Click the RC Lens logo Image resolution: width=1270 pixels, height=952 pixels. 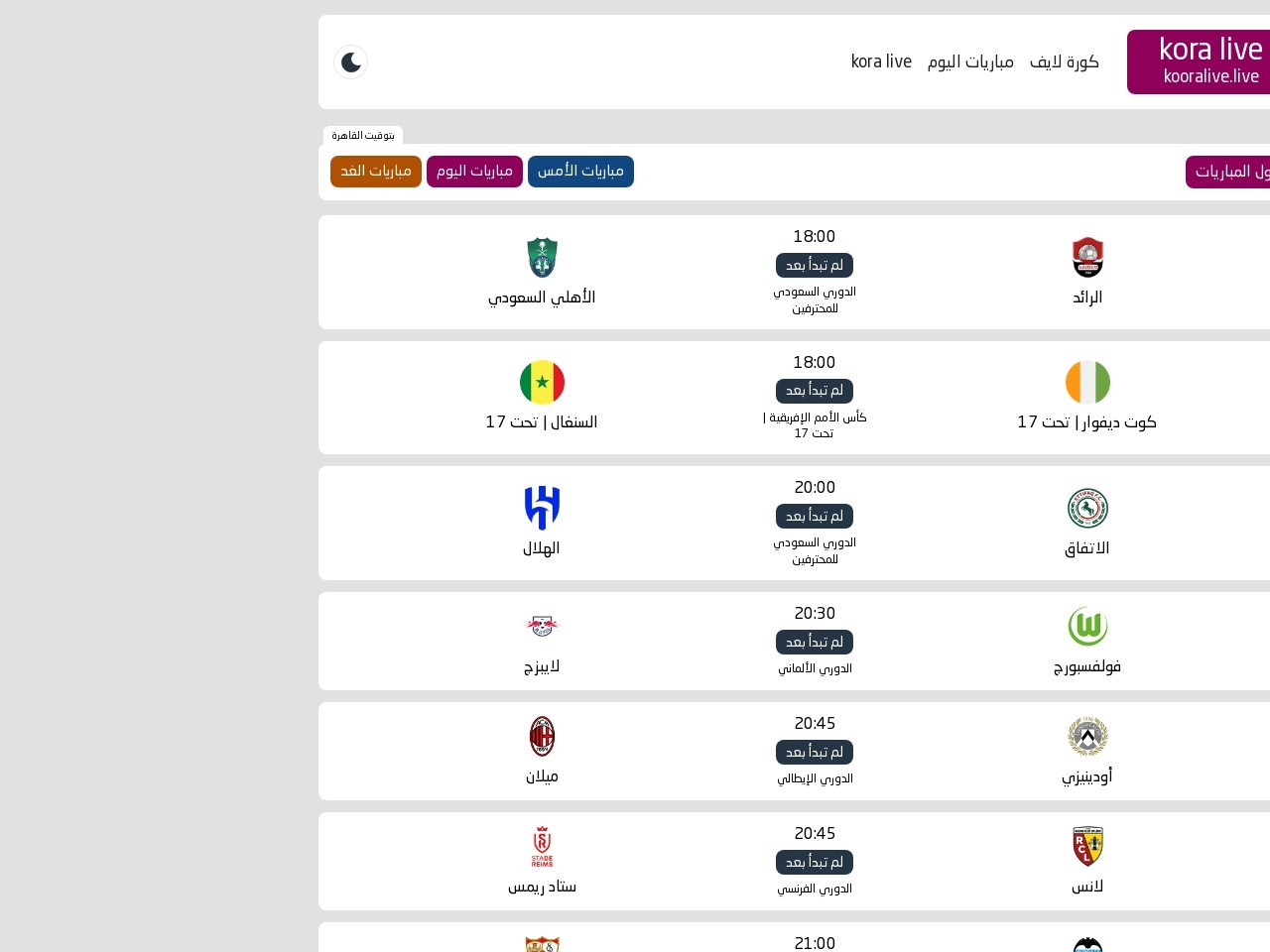click(x=1087, y=847)
